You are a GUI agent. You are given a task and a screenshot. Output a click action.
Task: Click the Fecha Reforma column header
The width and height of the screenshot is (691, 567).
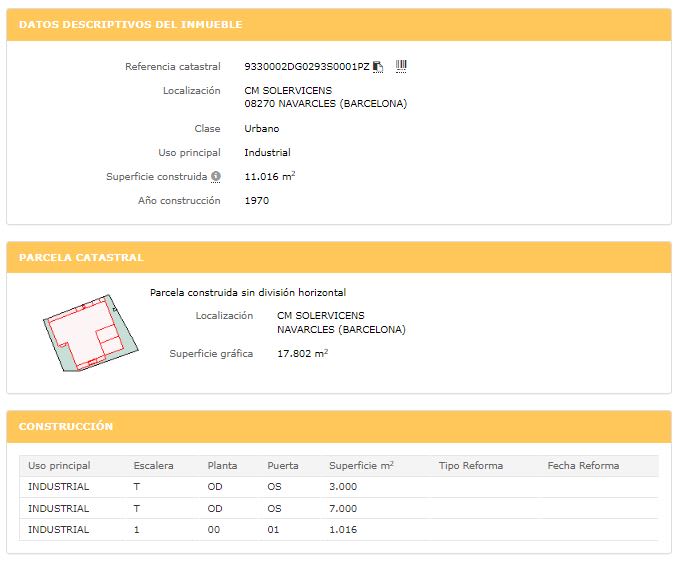tap(583, 465)
